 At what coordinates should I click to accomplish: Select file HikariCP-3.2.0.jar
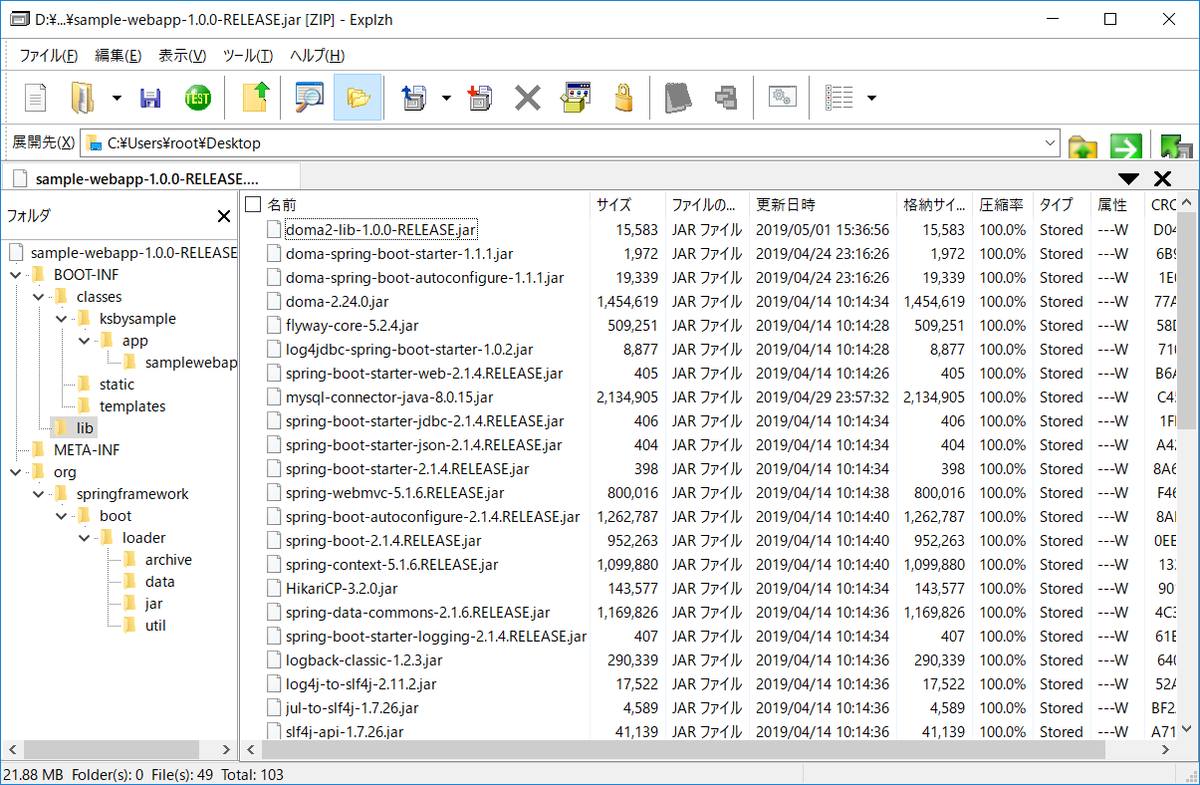[341, 588]
